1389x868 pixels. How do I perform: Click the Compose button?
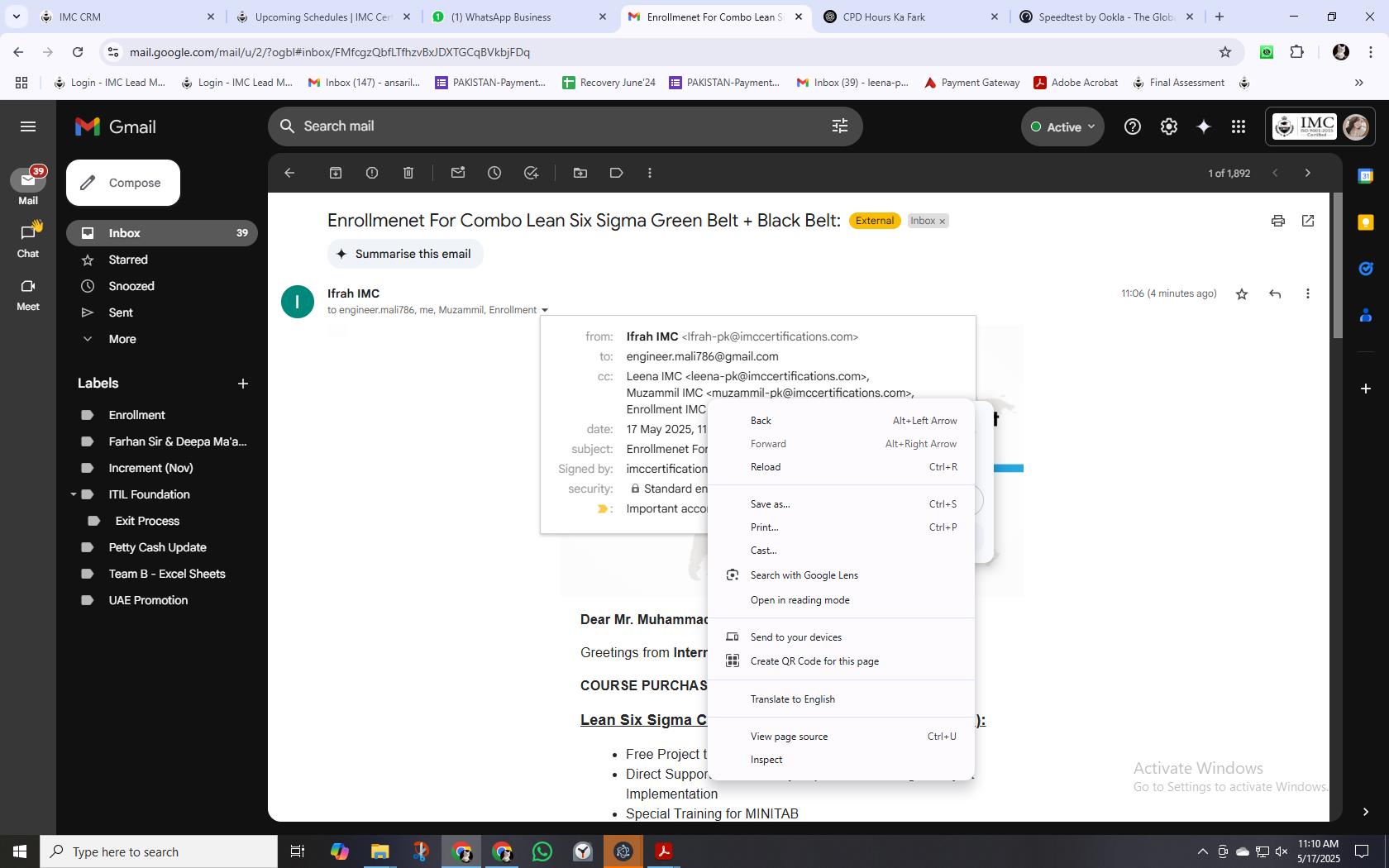[123, 183]
